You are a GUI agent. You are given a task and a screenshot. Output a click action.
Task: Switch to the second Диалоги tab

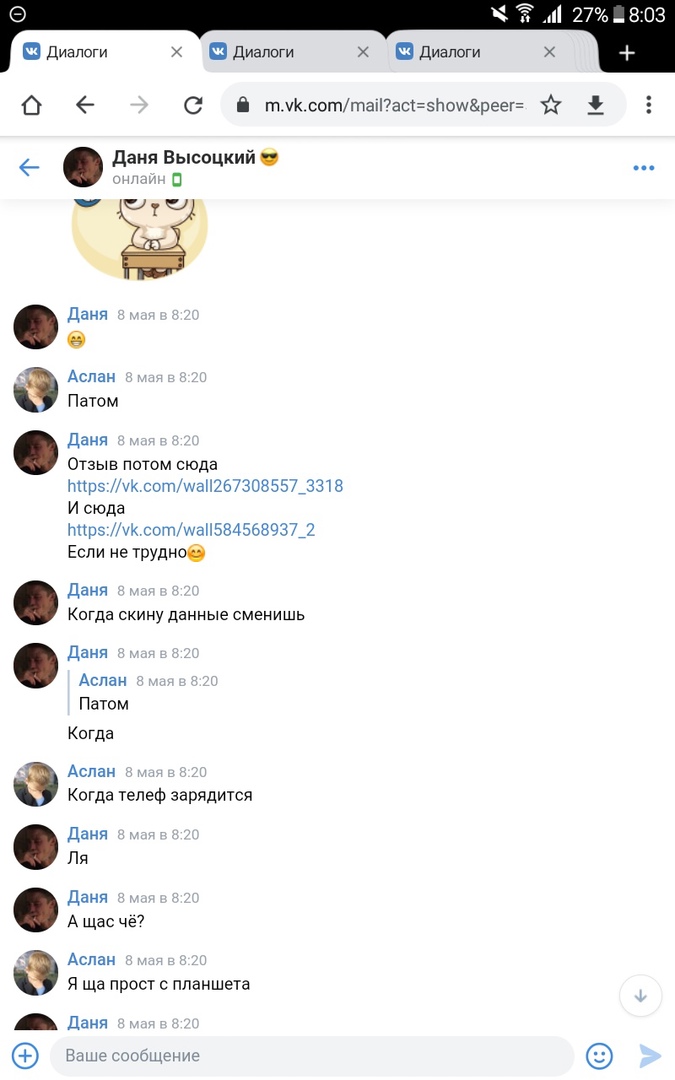[x=263, y=52]
